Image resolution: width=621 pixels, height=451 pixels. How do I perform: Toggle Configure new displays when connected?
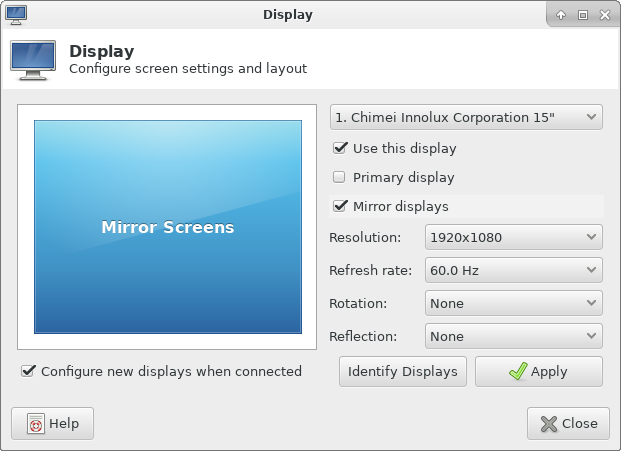pos(28,371)
